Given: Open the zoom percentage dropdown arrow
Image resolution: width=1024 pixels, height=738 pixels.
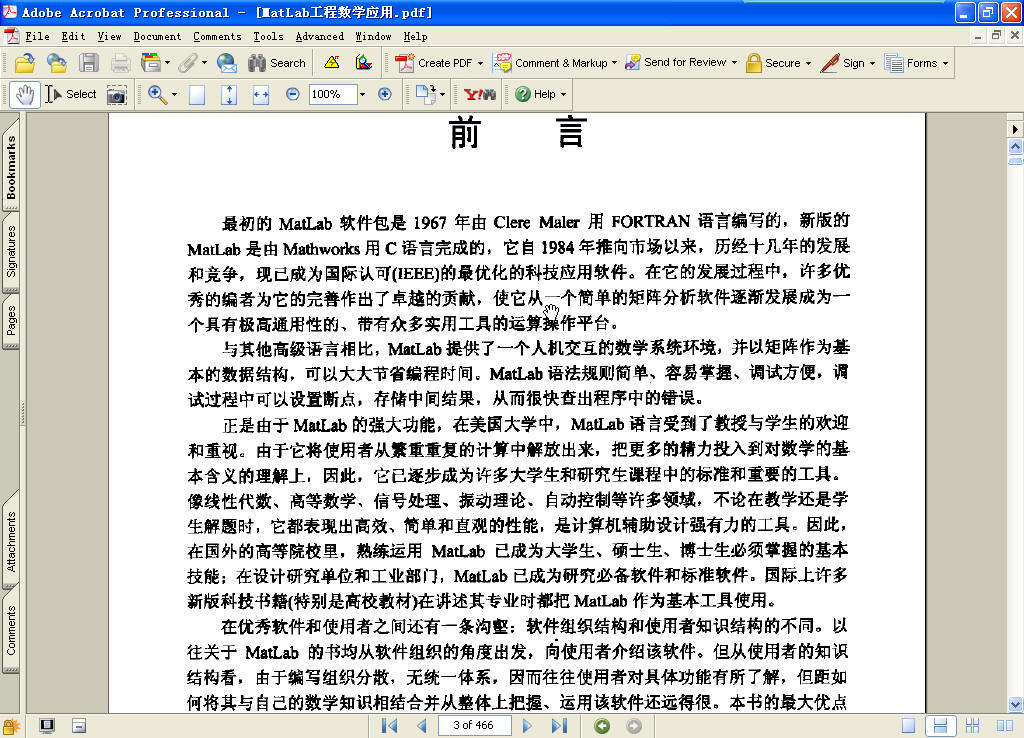Looking at the screenshot, I should pos(362,95).
